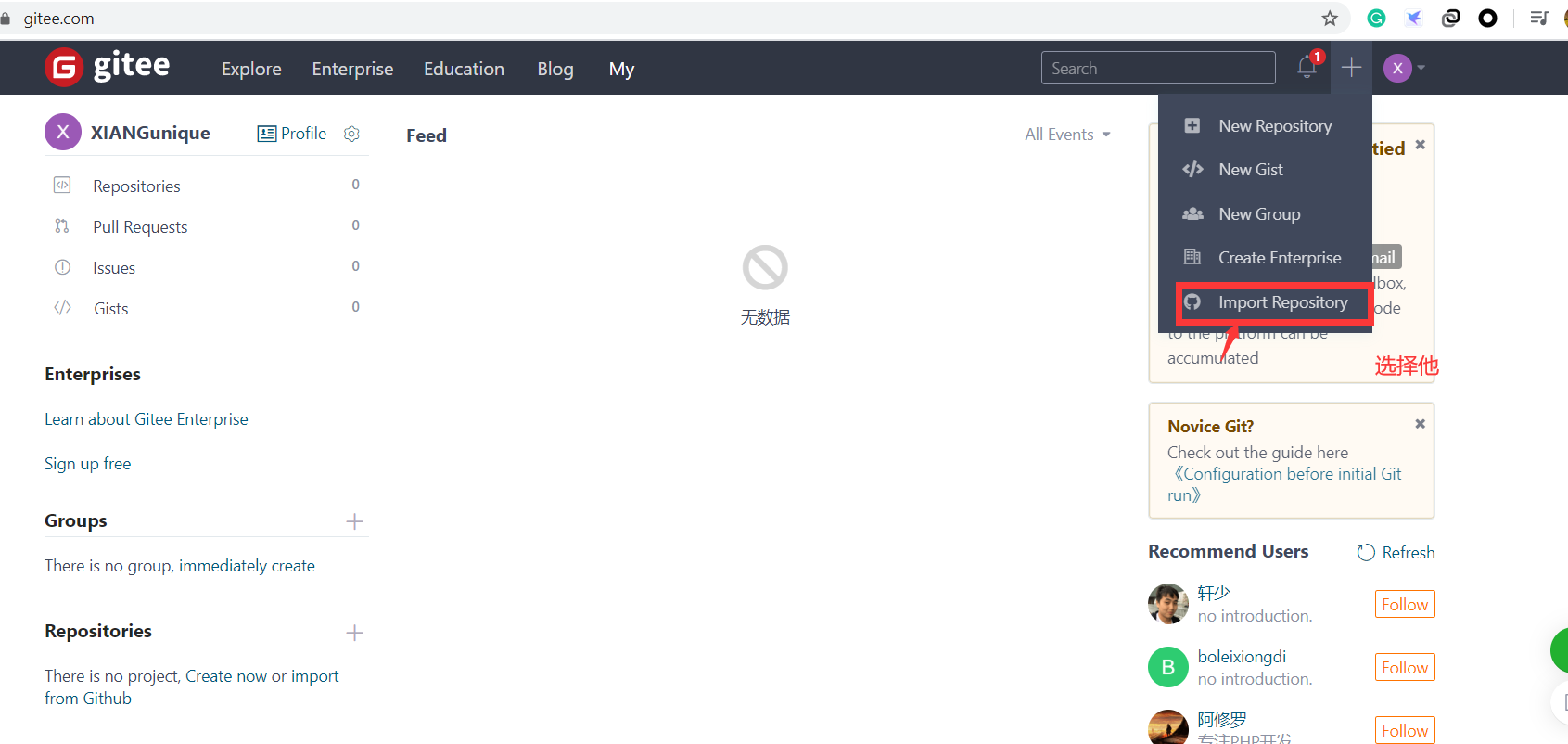Choose Create Enterprise menu entry
This screenshot has width=1568, height=744.
click(1265, 258)
